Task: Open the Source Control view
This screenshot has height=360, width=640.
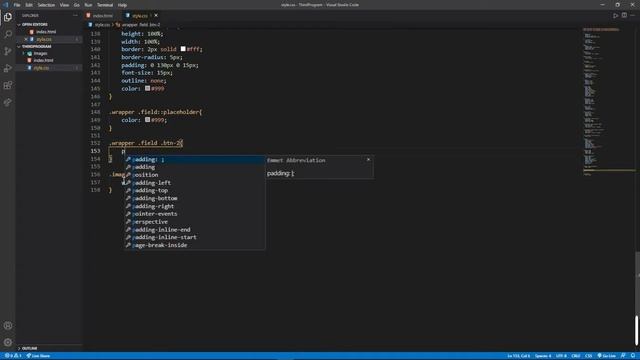Action: click(x=8, y=51)
